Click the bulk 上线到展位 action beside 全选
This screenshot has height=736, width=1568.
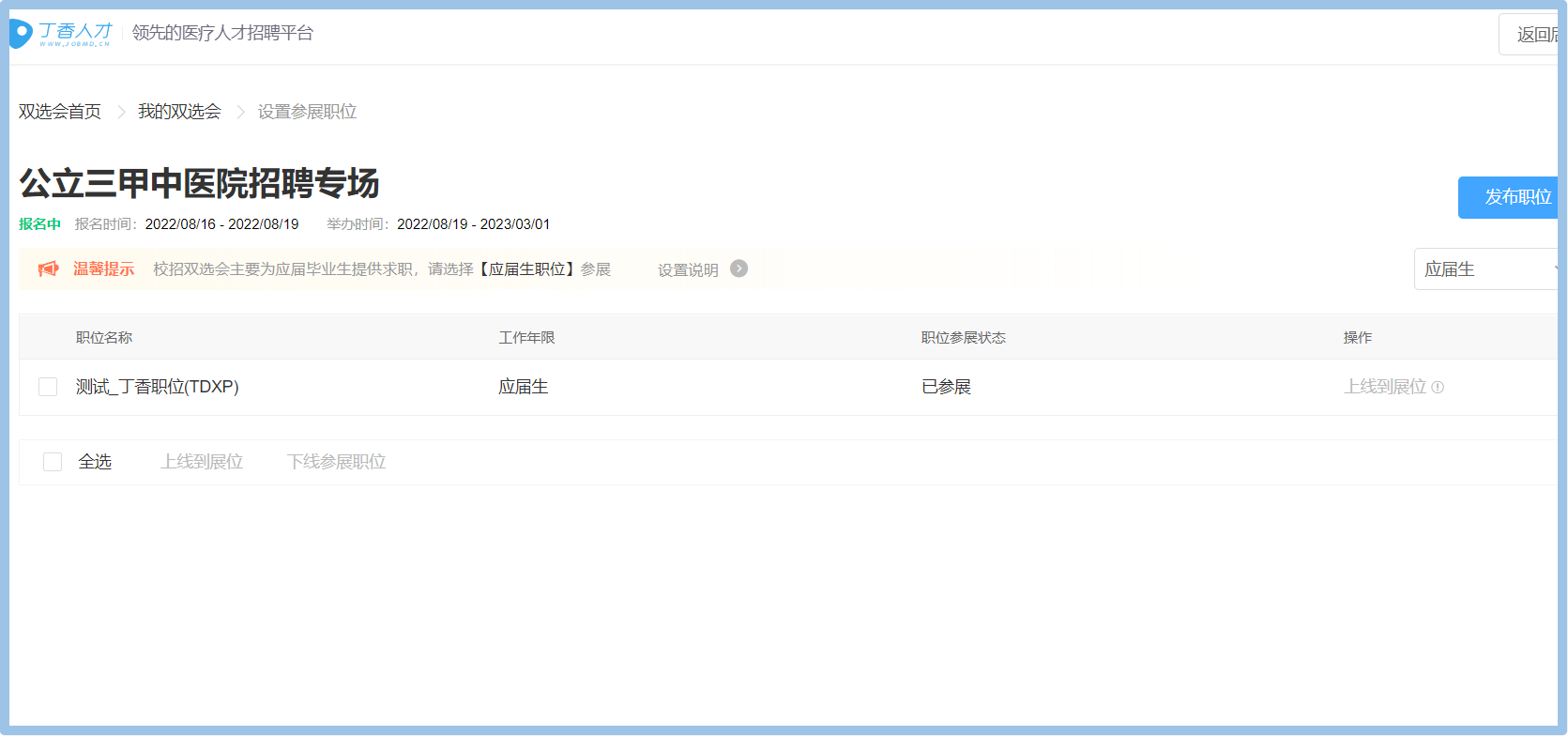[202, 462]
